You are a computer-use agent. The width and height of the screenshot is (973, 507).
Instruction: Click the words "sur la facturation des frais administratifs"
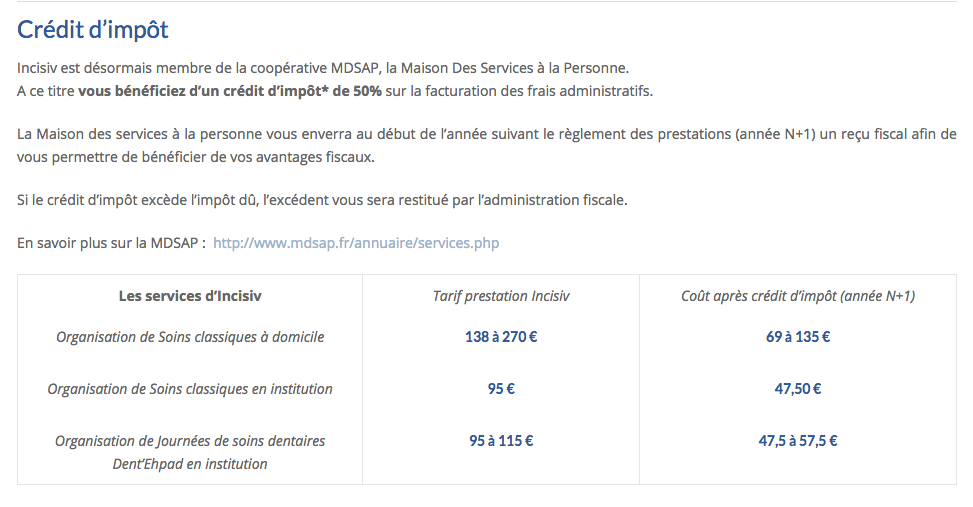(x=520, y=91)
